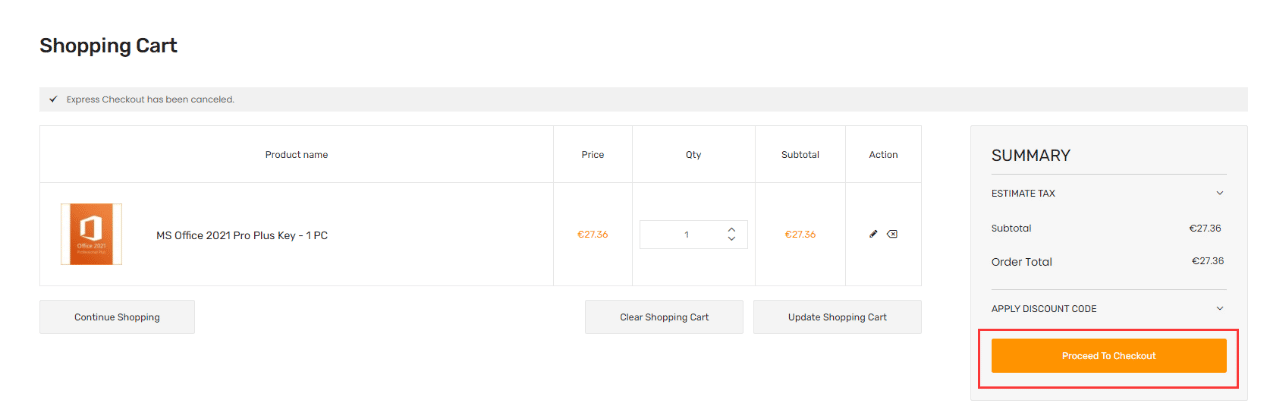Update Shopping Cart
Viewport: 1270px width, 413px height.
point(837,317)
